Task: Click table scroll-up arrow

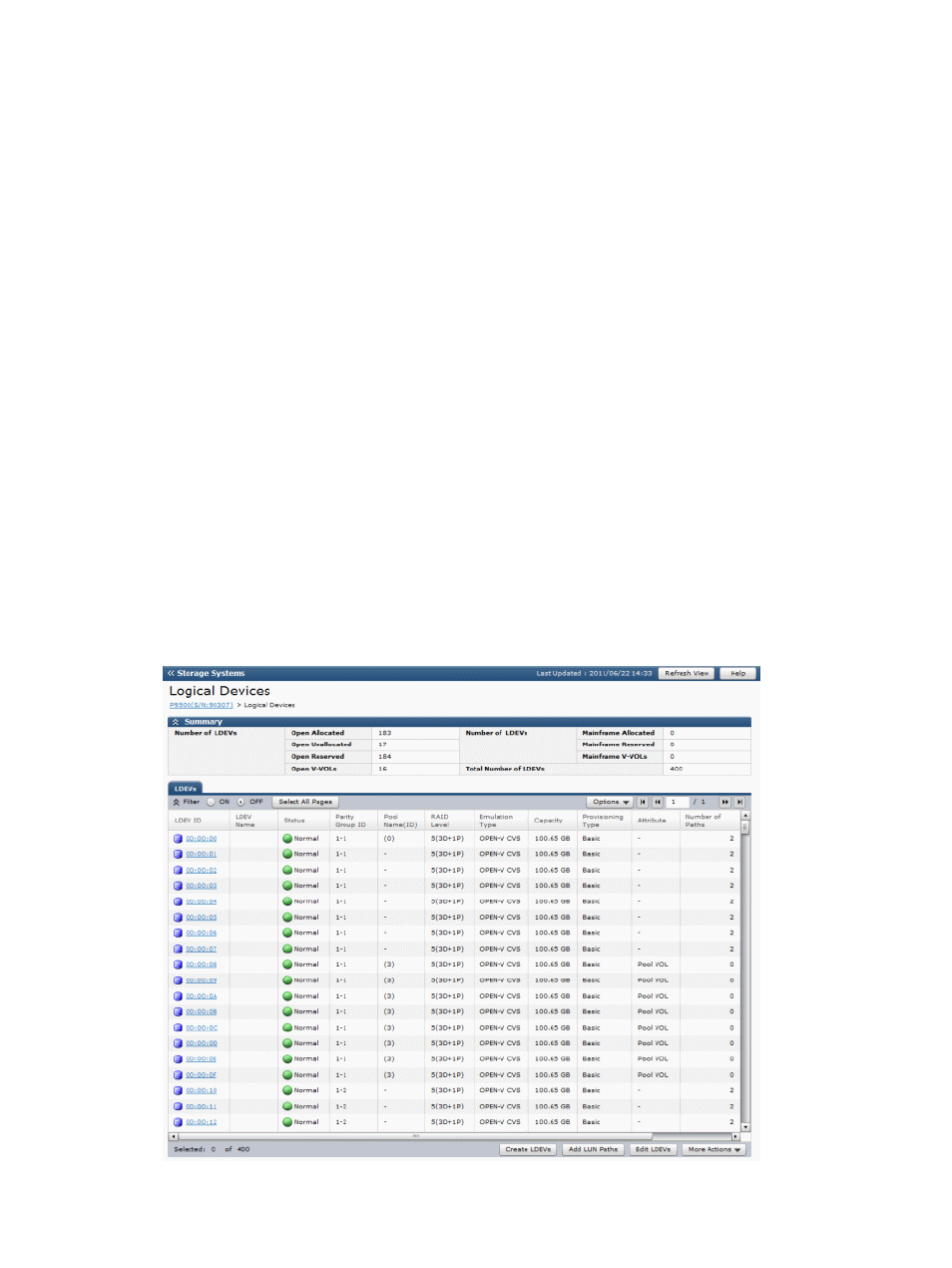Action: (x=745, y=816)
